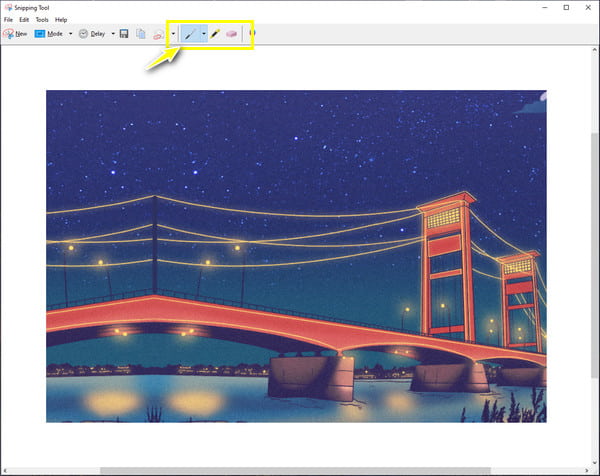The height and width of the screenshot is (476, 600).
Task: Open the Mode button
Action: pyautogui.click(x=48, y=34)
